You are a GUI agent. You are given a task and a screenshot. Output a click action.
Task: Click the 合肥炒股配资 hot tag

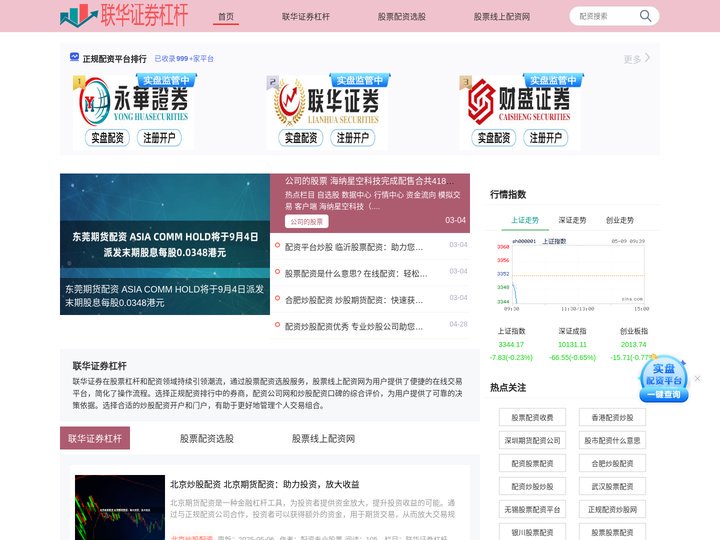pyautogui.click(x=612, y=463)
